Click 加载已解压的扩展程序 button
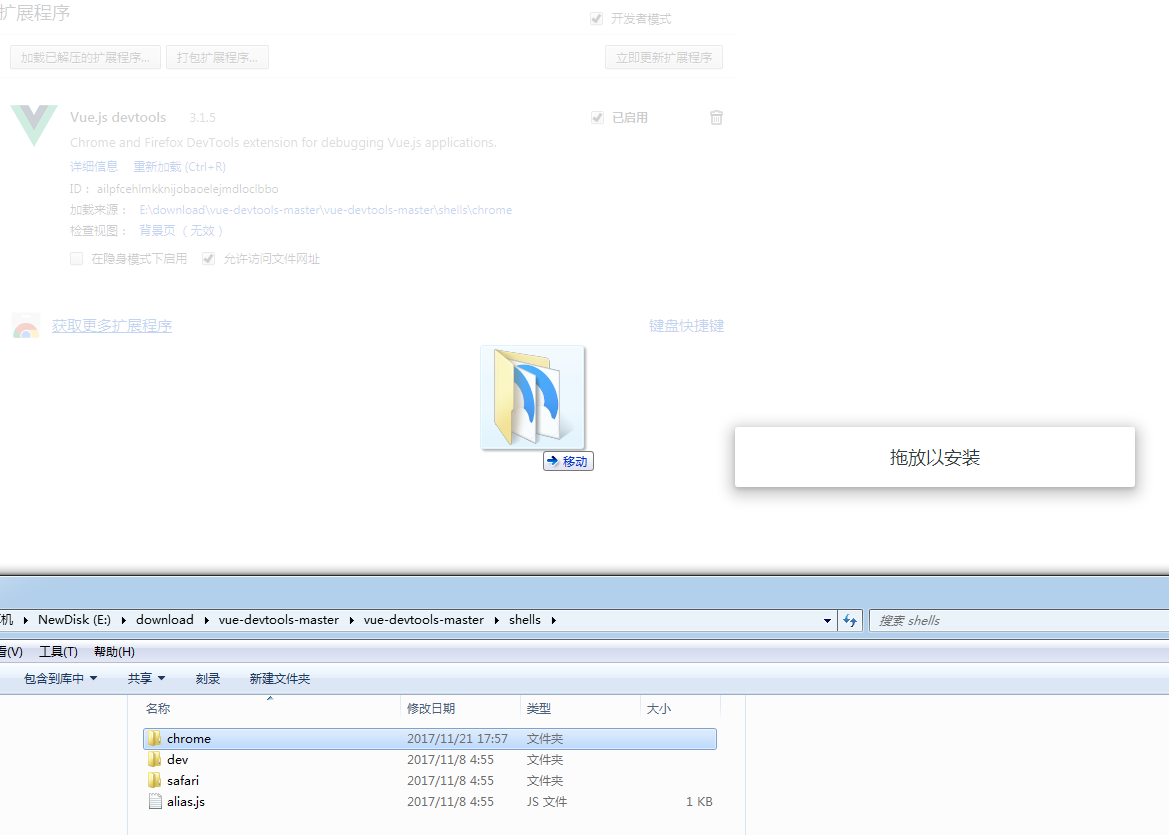1169x835 pixels. pyautogui.click(x=85, y=57)
